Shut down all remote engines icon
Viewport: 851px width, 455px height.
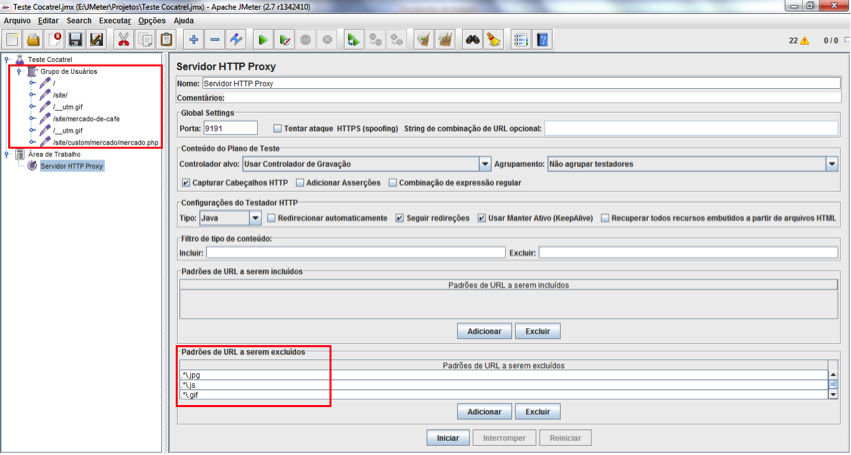[x=397, y=40]
